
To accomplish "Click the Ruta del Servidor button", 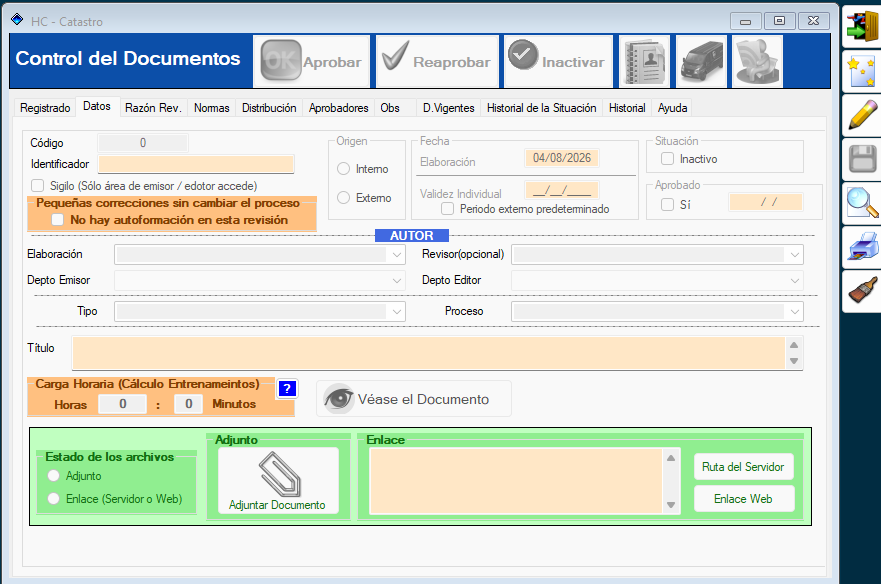I will (x=743, y=467).
